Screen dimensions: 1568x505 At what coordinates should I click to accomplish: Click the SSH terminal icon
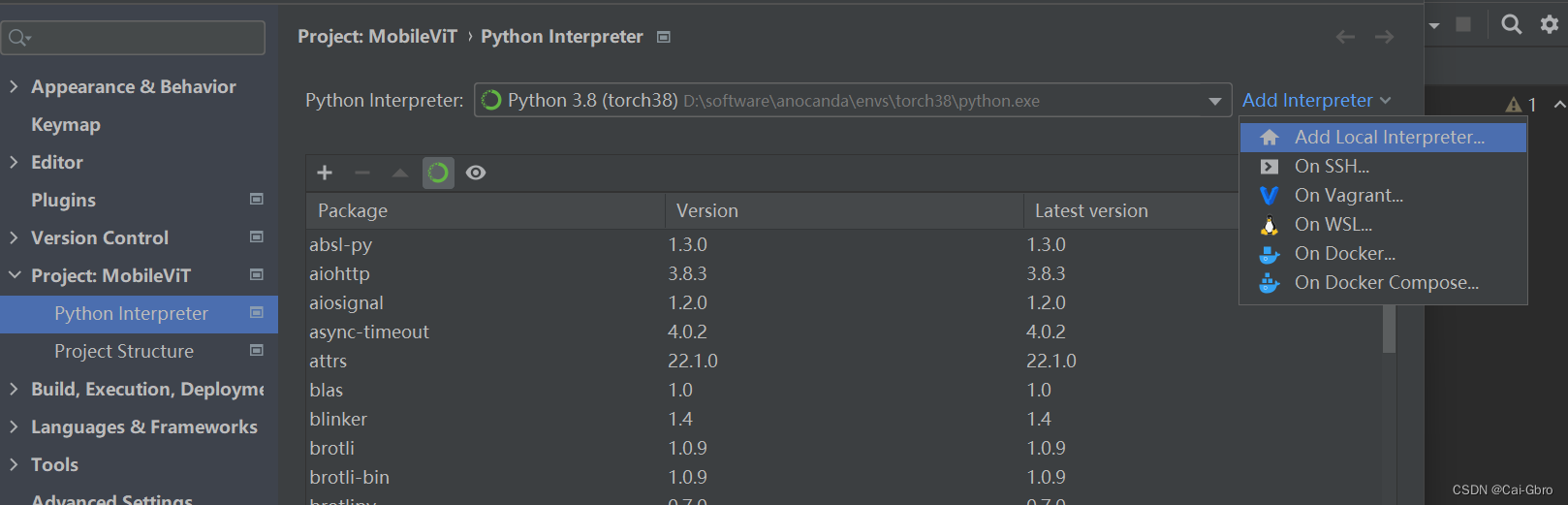click(x=1270, y=167)
